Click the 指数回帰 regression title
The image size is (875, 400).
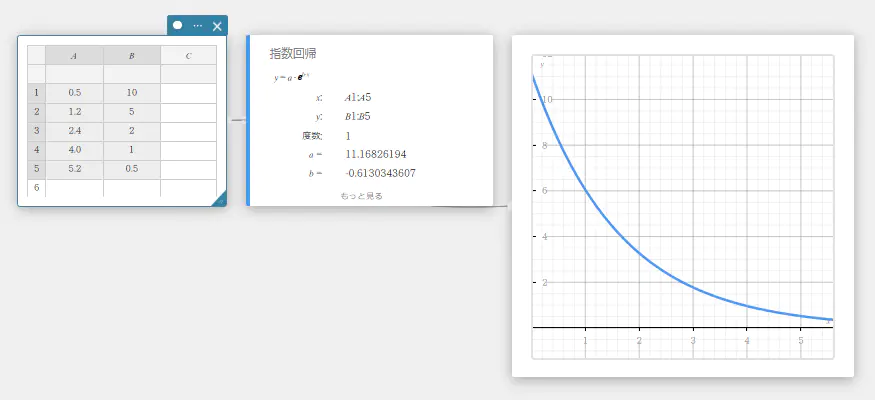(293, 53)
